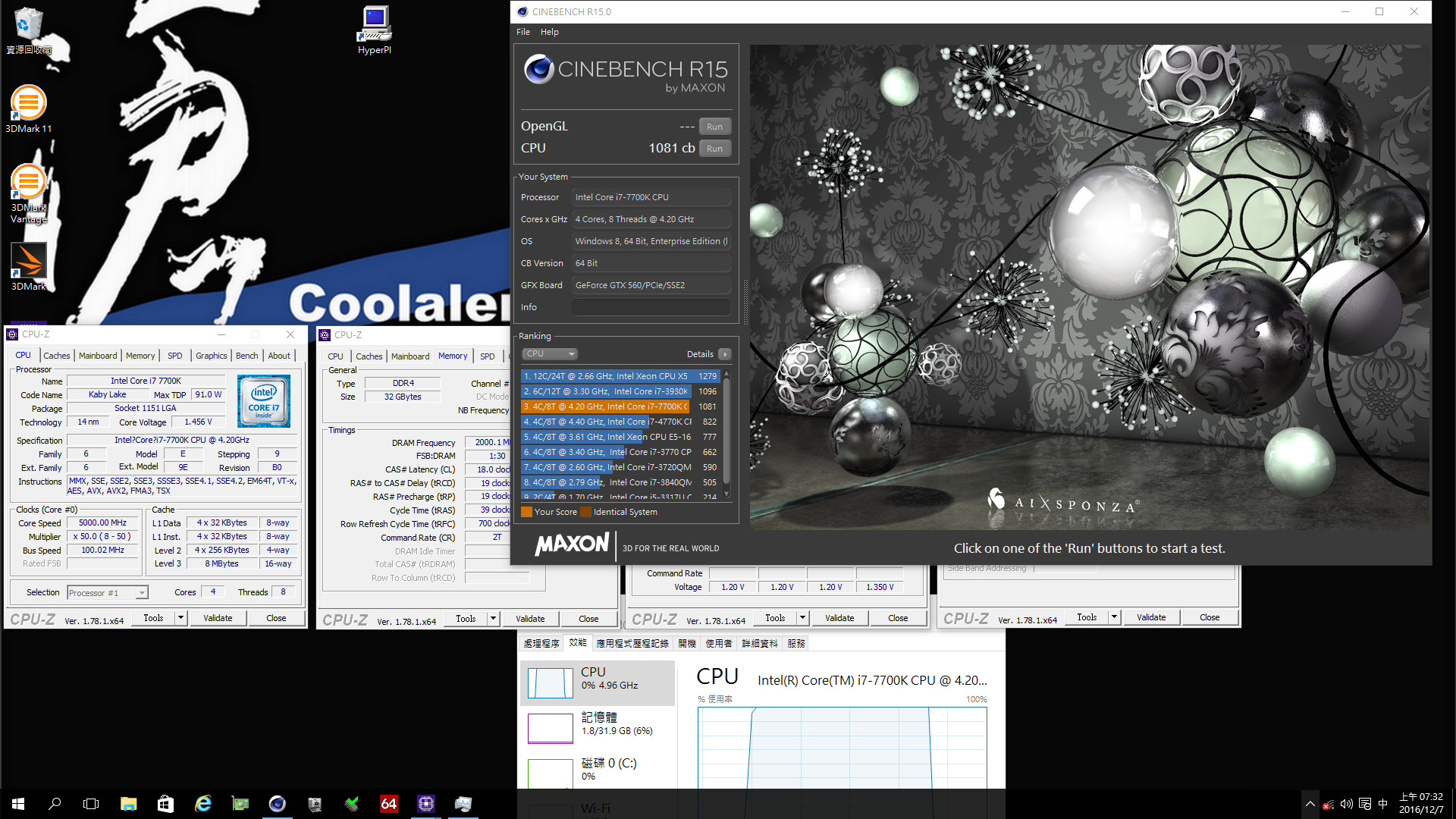Open the Processor #1 selection dropdown

pyautogui.click(x=107, y=593)
